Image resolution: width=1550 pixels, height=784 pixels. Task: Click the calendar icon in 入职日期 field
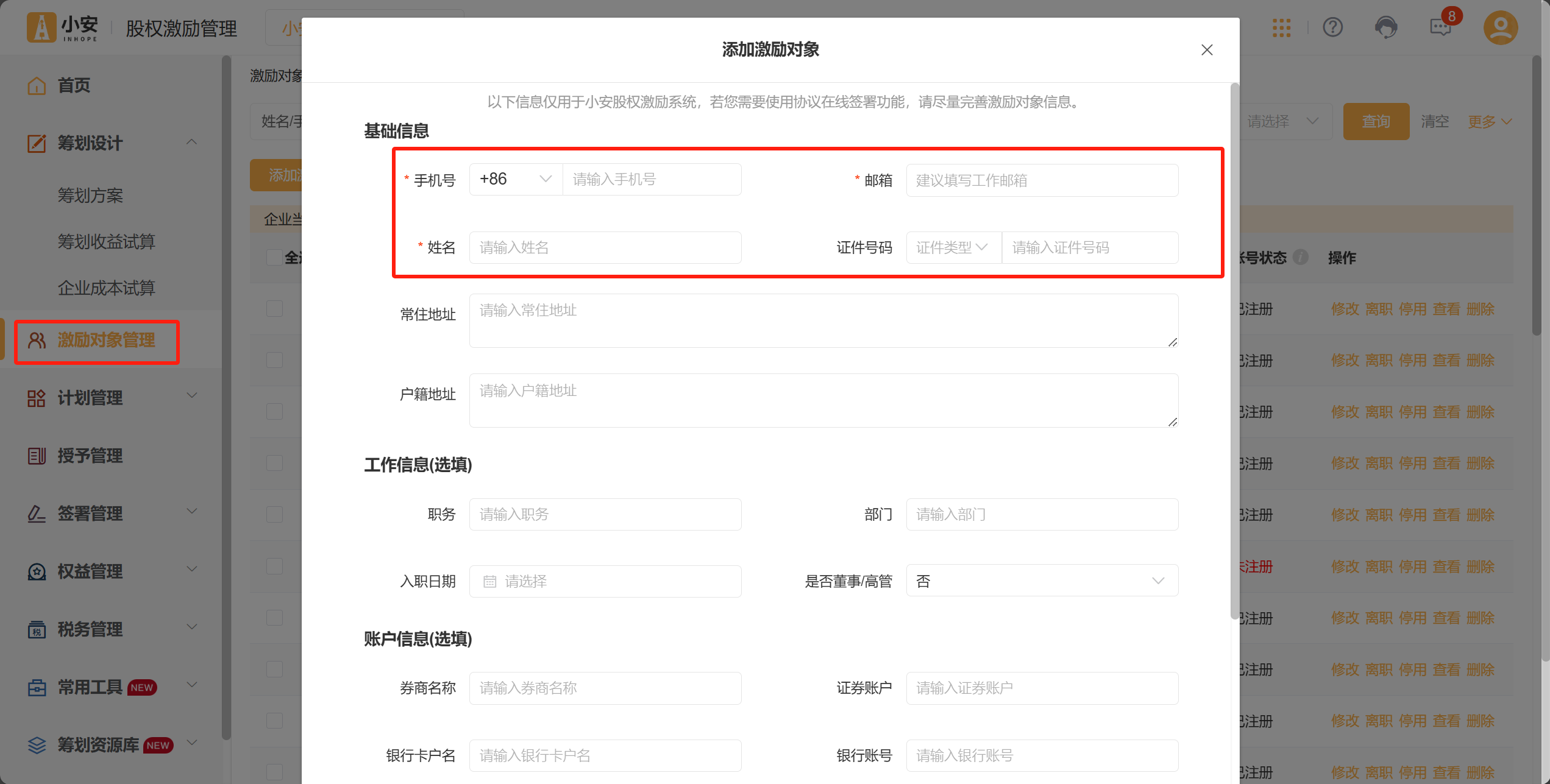click(489, 581)
